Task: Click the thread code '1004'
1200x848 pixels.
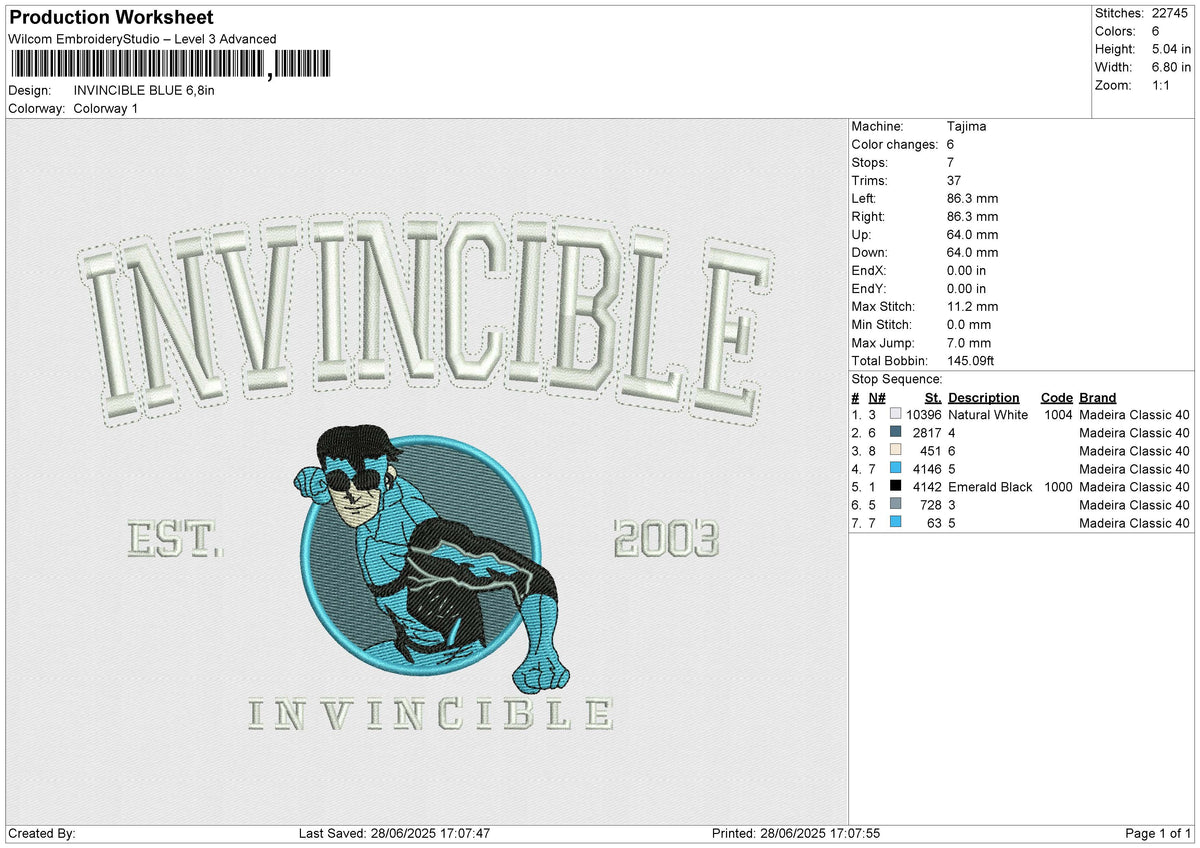Action: point(1058,415)
